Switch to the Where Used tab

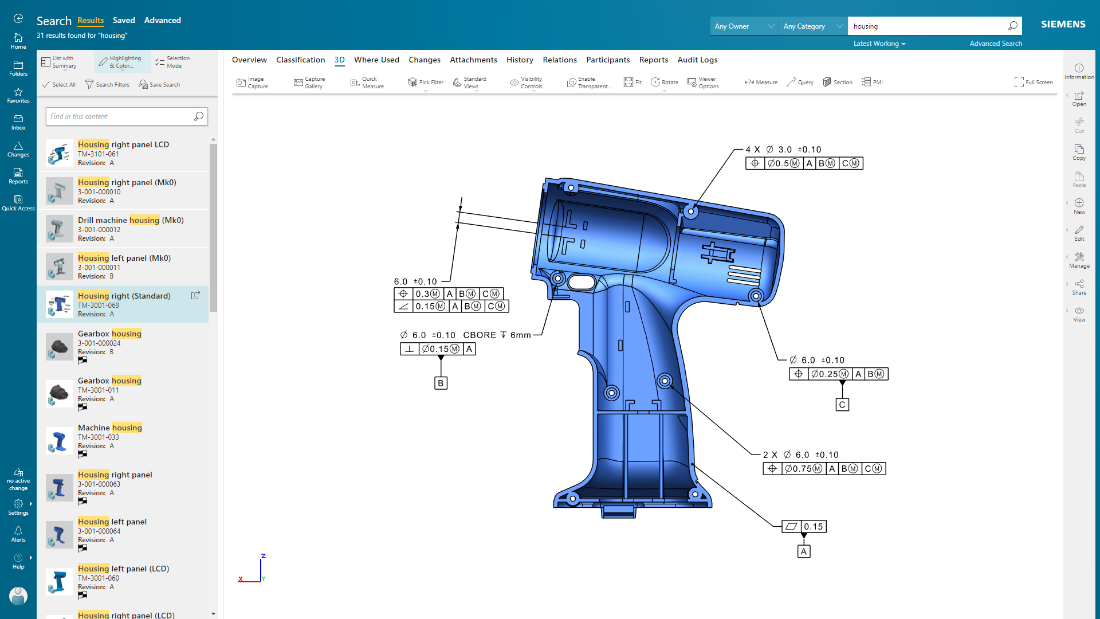tap(376, 60)
